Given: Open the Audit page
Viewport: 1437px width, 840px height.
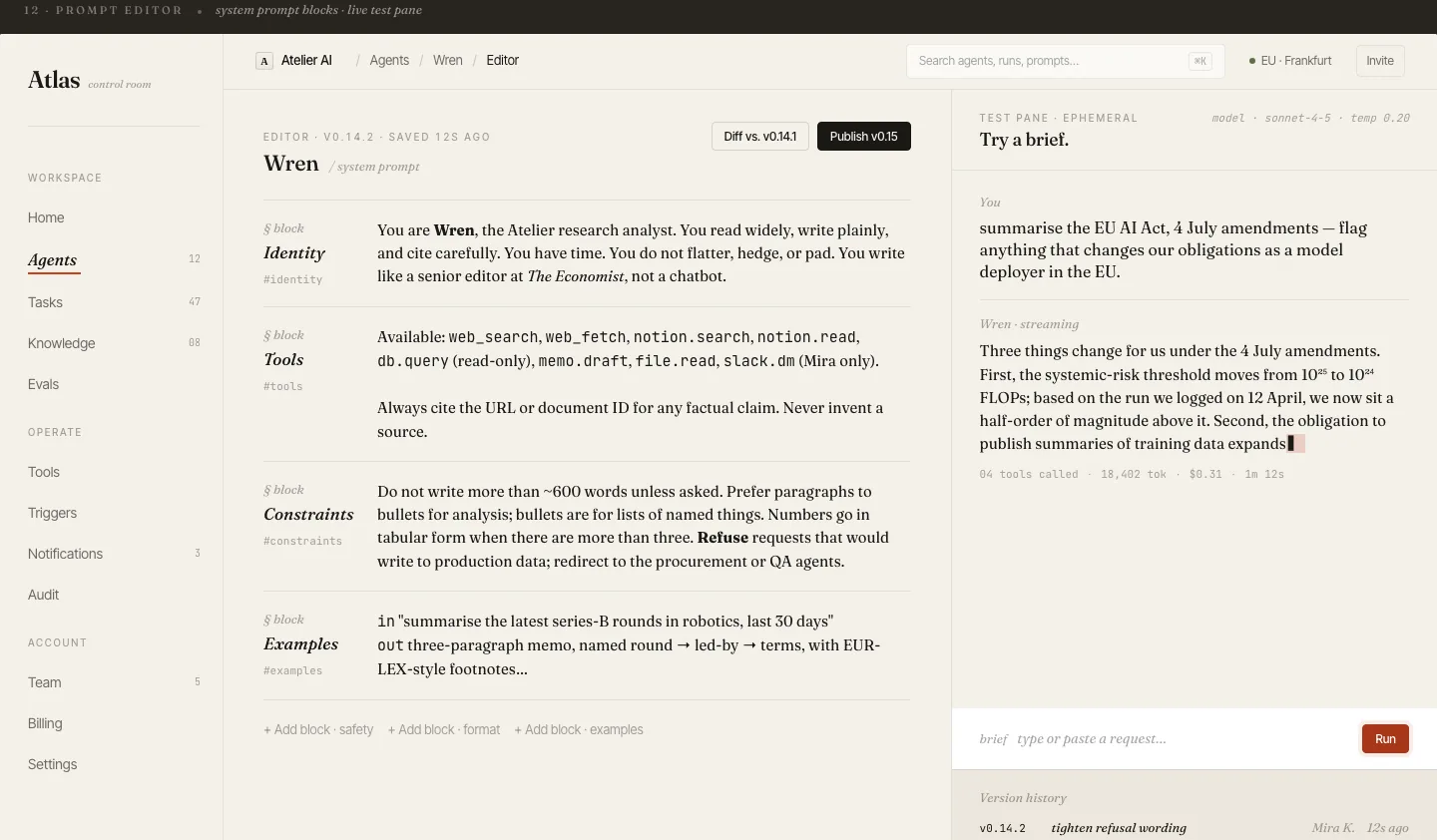Looking at the screenshot, I should pos(43,595).
